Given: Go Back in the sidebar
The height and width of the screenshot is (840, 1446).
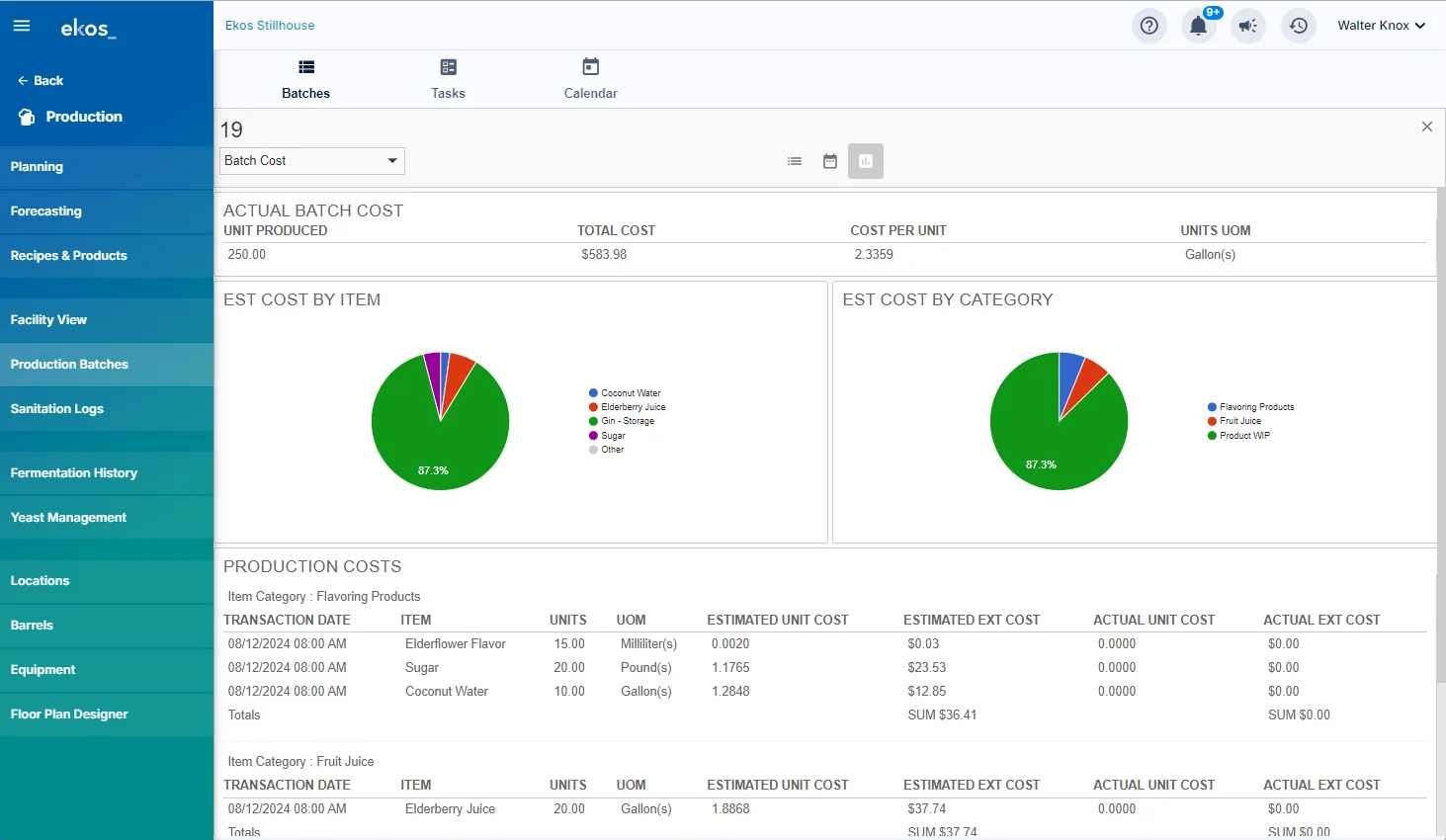Looking at the screenshot, I should tap(41, 81).
